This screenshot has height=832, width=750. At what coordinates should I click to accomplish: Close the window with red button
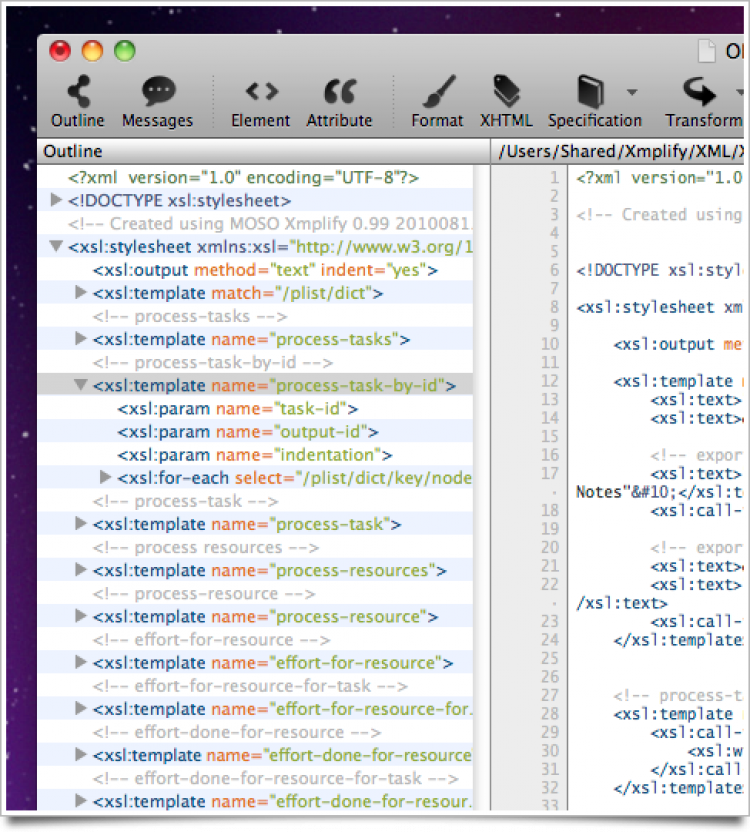pos(60,51)
